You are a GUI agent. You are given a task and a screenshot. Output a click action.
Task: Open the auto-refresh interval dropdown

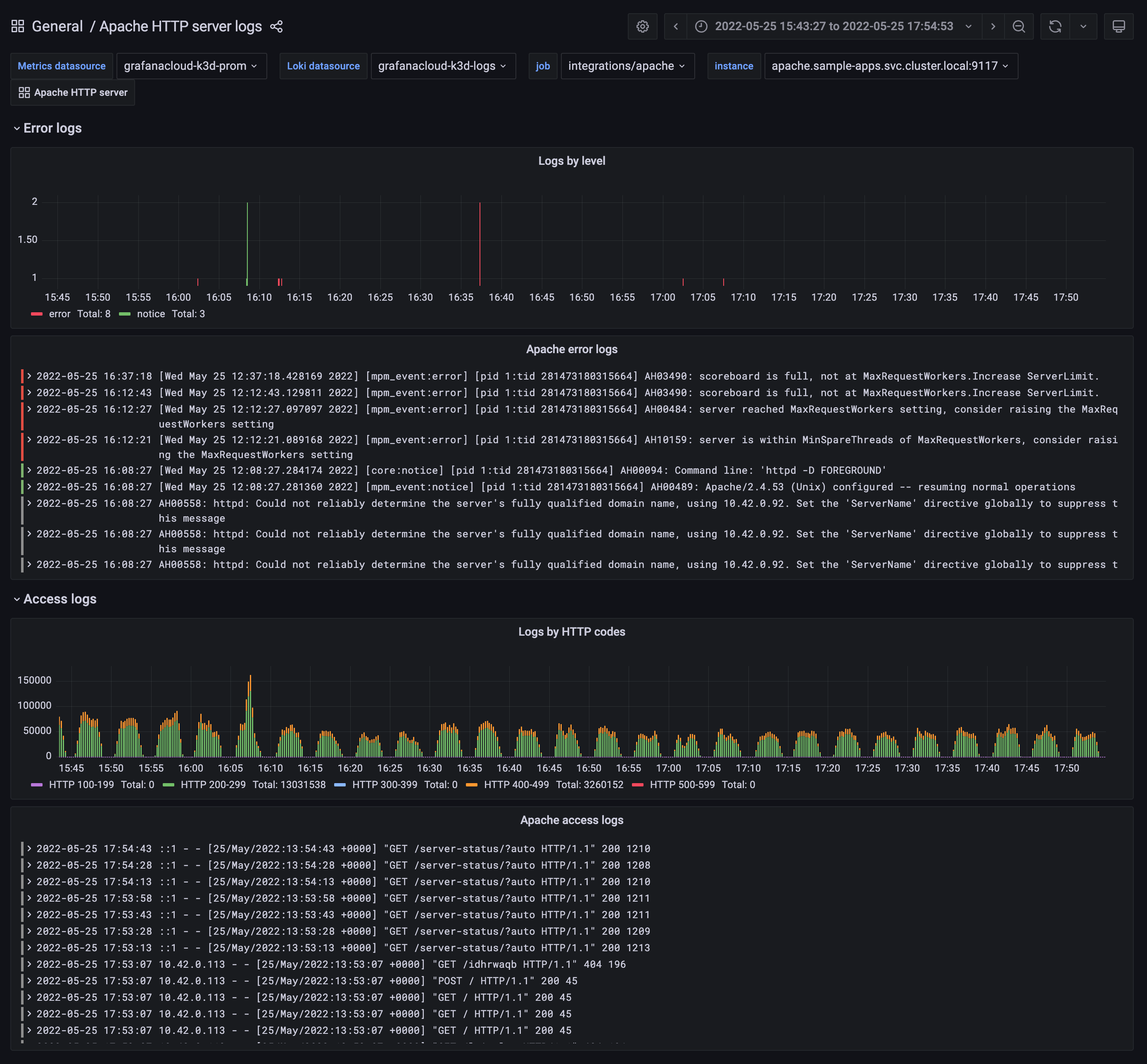pos(1083,26)
